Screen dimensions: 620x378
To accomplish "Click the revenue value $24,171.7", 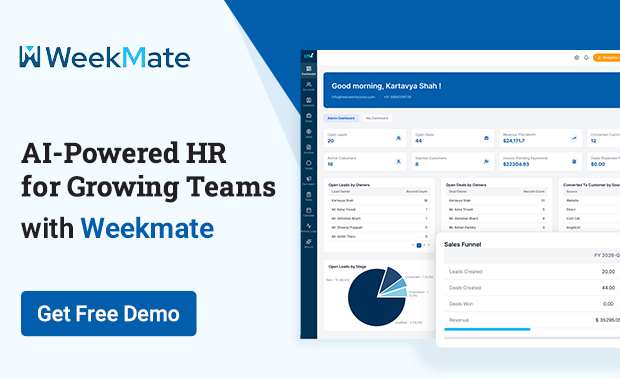I will coord(514,141).
